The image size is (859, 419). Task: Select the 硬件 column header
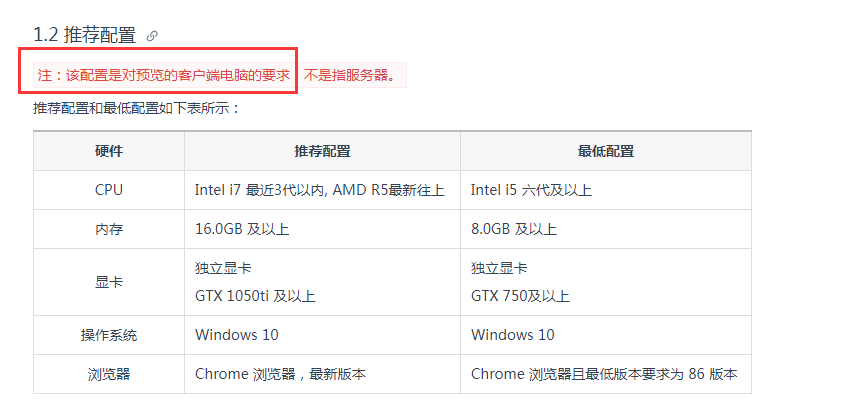pyautogui.click(x=109, y=151)
